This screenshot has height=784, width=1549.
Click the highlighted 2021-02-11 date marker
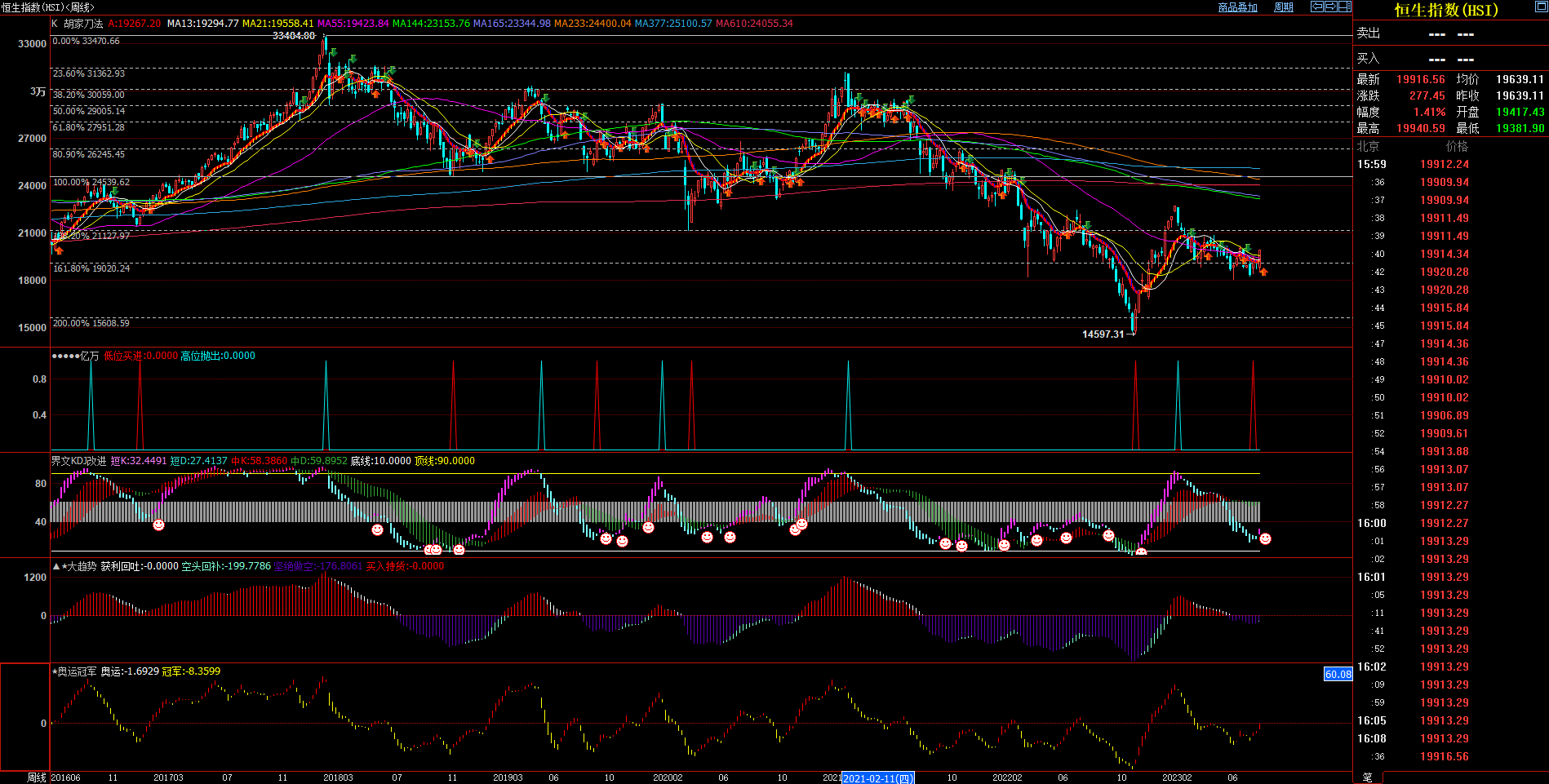[x=877, y=778]
